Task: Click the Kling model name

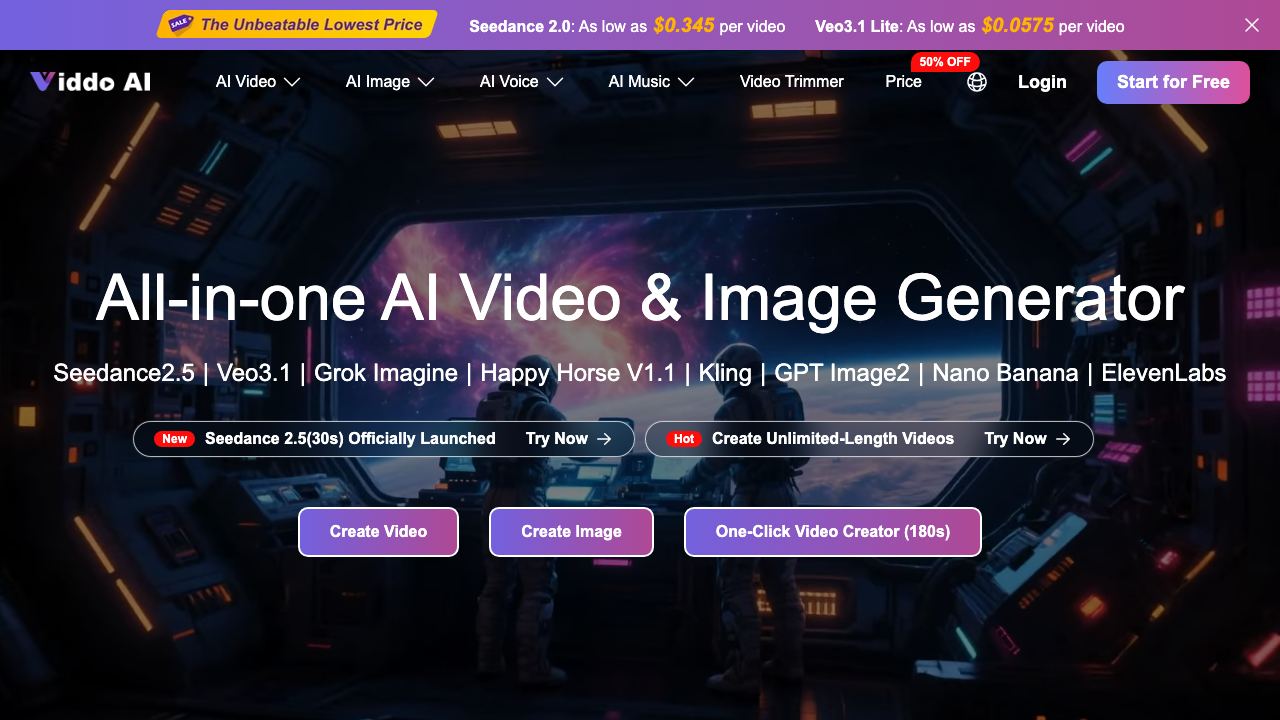Action: [725, 374]
